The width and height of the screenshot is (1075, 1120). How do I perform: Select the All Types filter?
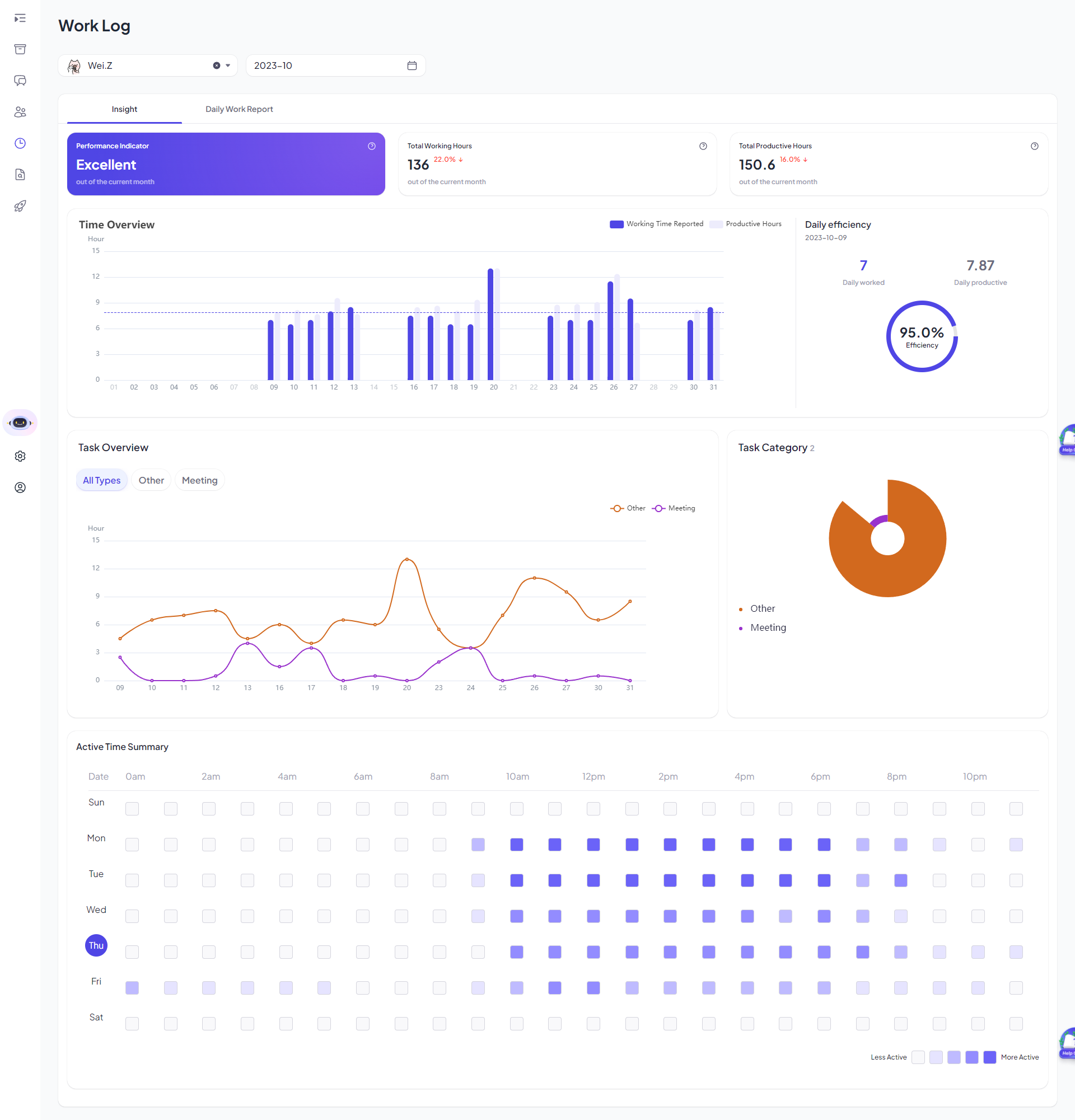tap(102, 481)
